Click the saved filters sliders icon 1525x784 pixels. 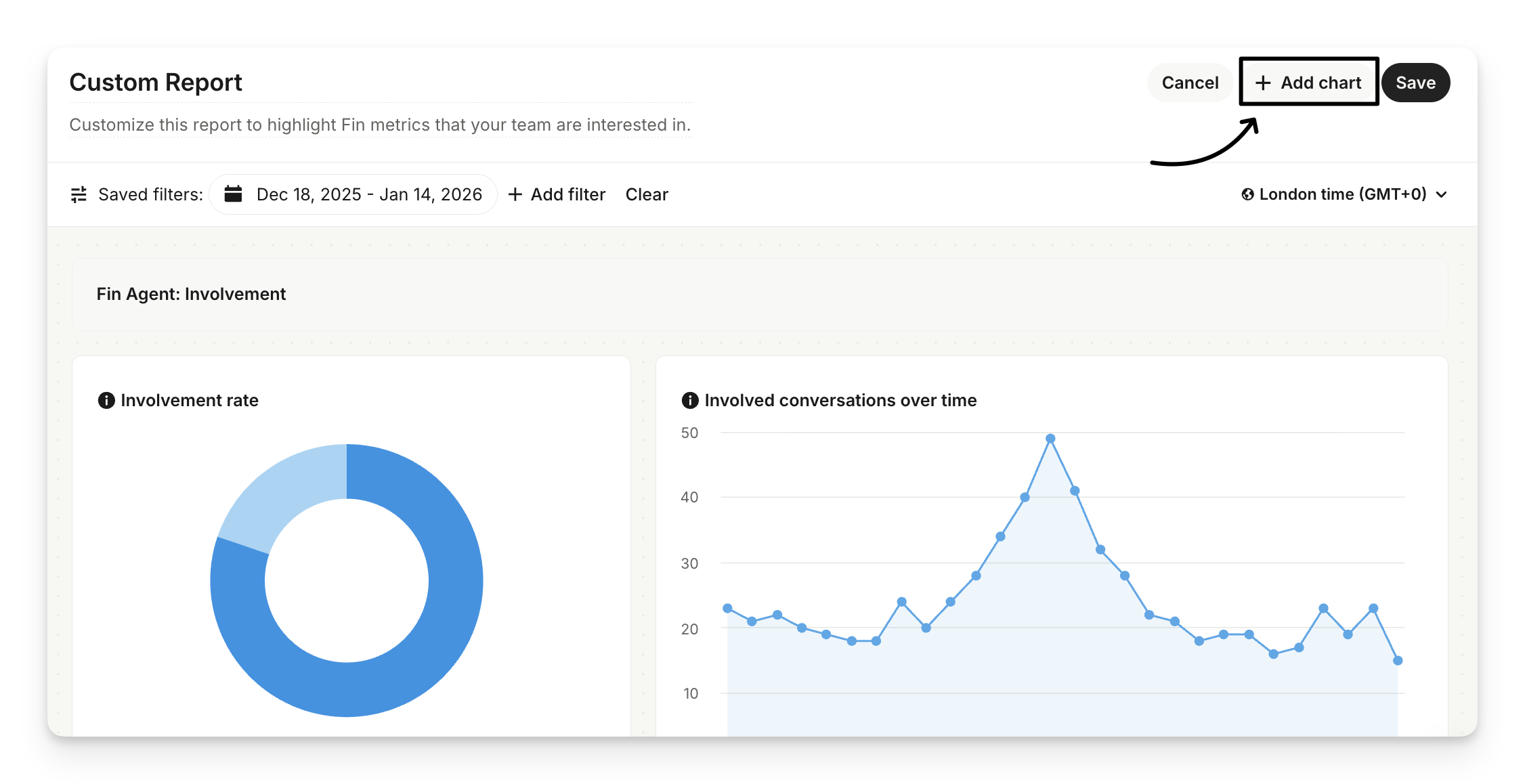[79, 194]
